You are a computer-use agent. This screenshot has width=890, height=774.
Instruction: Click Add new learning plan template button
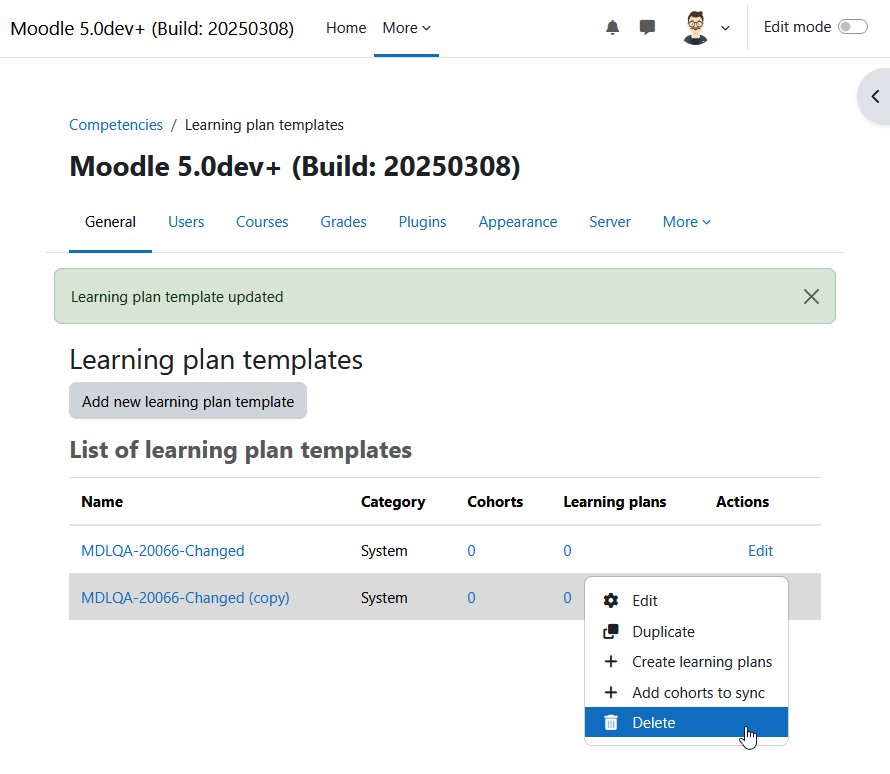pos(188,401)
